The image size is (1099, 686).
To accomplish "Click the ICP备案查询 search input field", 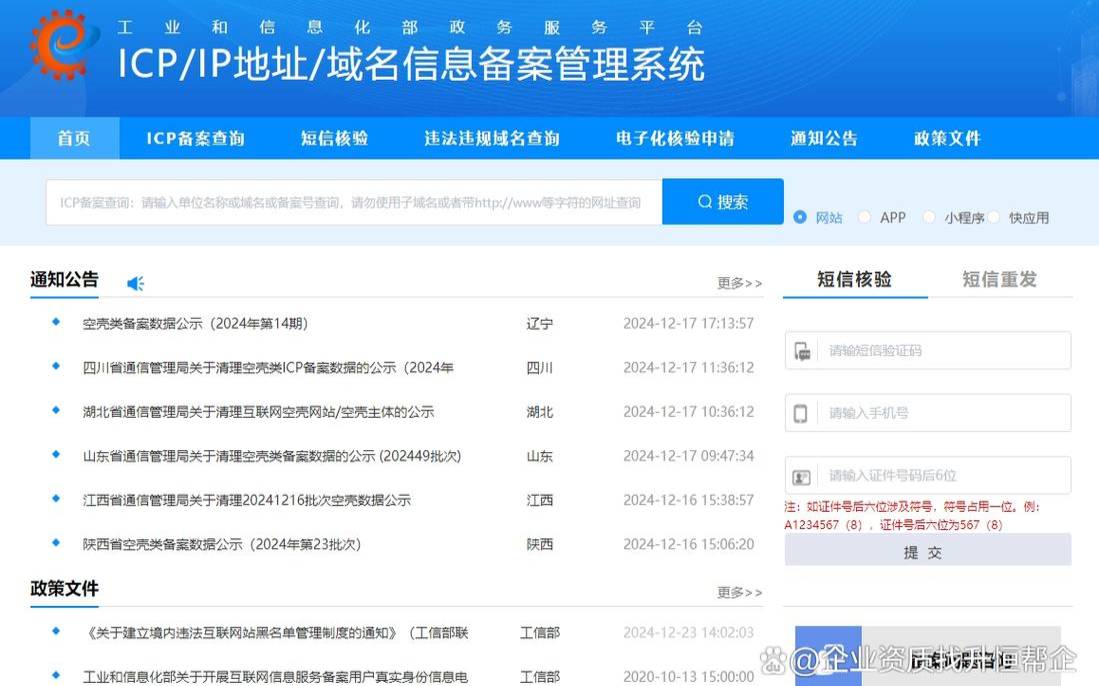I will (354, 203).
